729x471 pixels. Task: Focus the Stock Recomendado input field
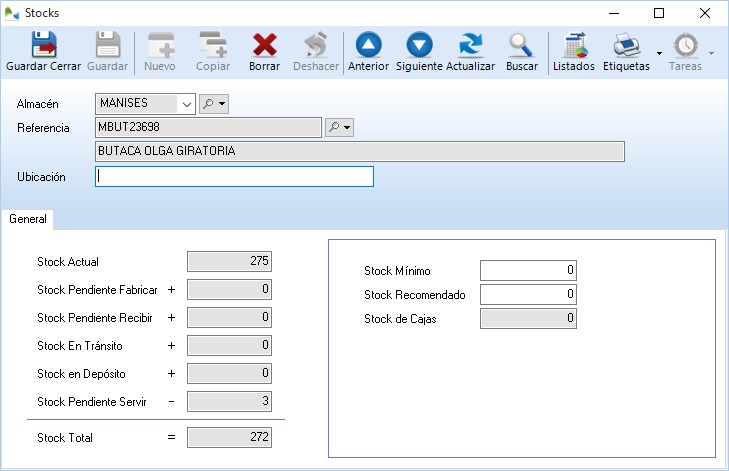point(528,294)
